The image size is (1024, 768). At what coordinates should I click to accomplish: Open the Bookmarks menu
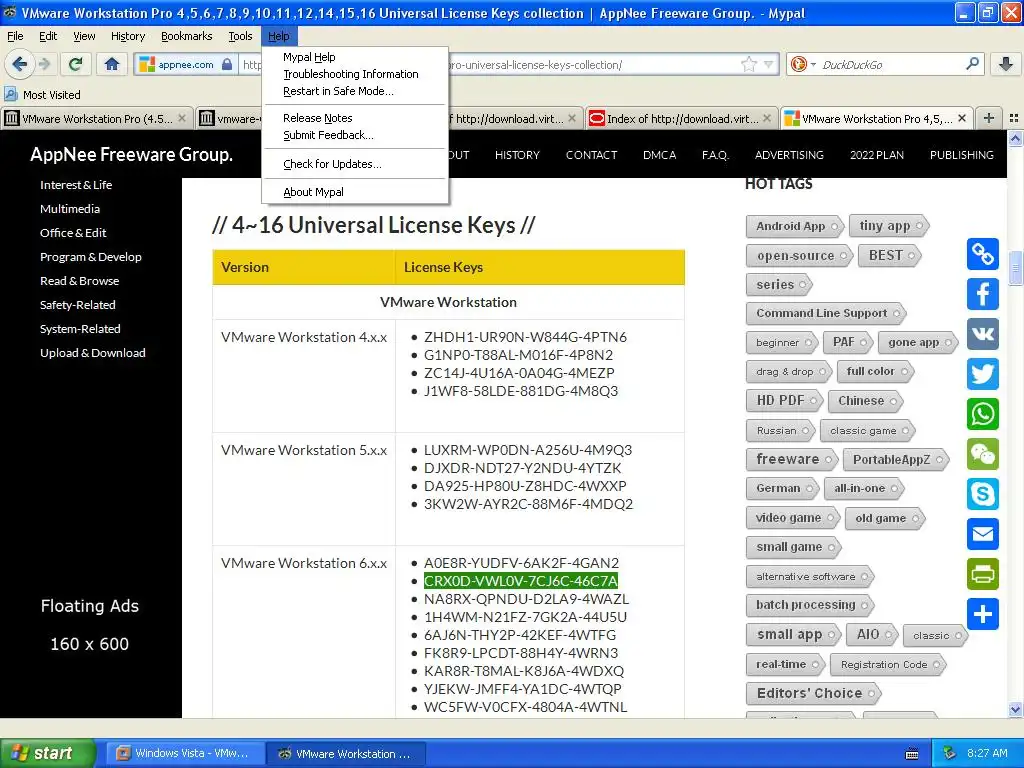(187, 36)
